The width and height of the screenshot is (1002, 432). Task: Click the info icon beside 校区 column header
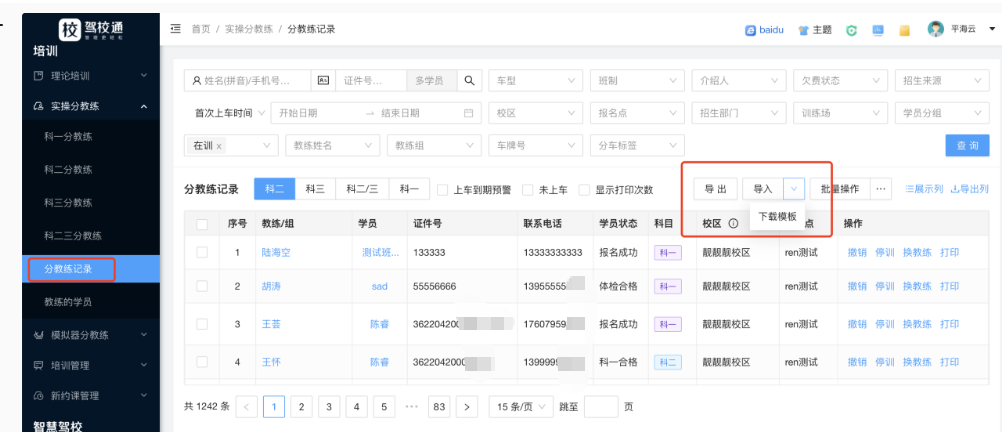pyautogui.click(x=733, y=223)
